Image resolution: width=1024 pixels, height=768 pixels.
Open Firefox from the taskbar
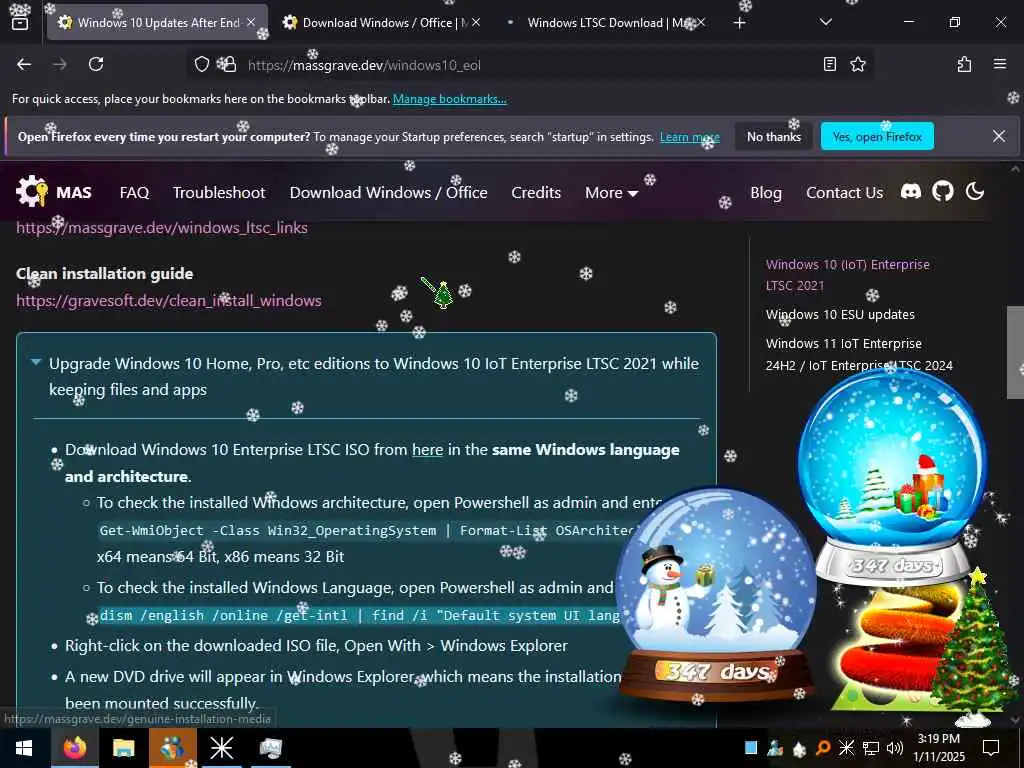pyautogui.click(x=75, y=748)
